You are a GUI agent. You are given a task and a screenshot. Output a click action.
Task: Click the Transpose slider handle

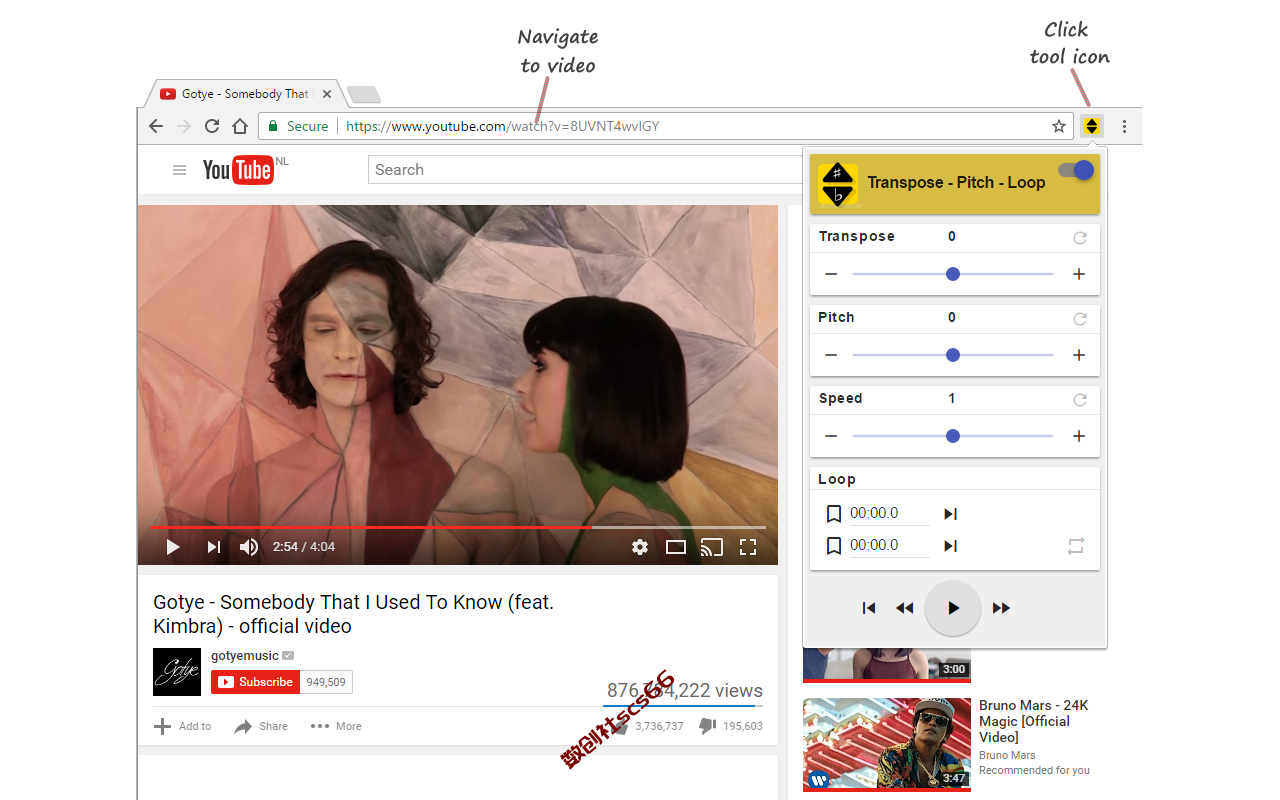pyautogui.click(x=953, y=274)
